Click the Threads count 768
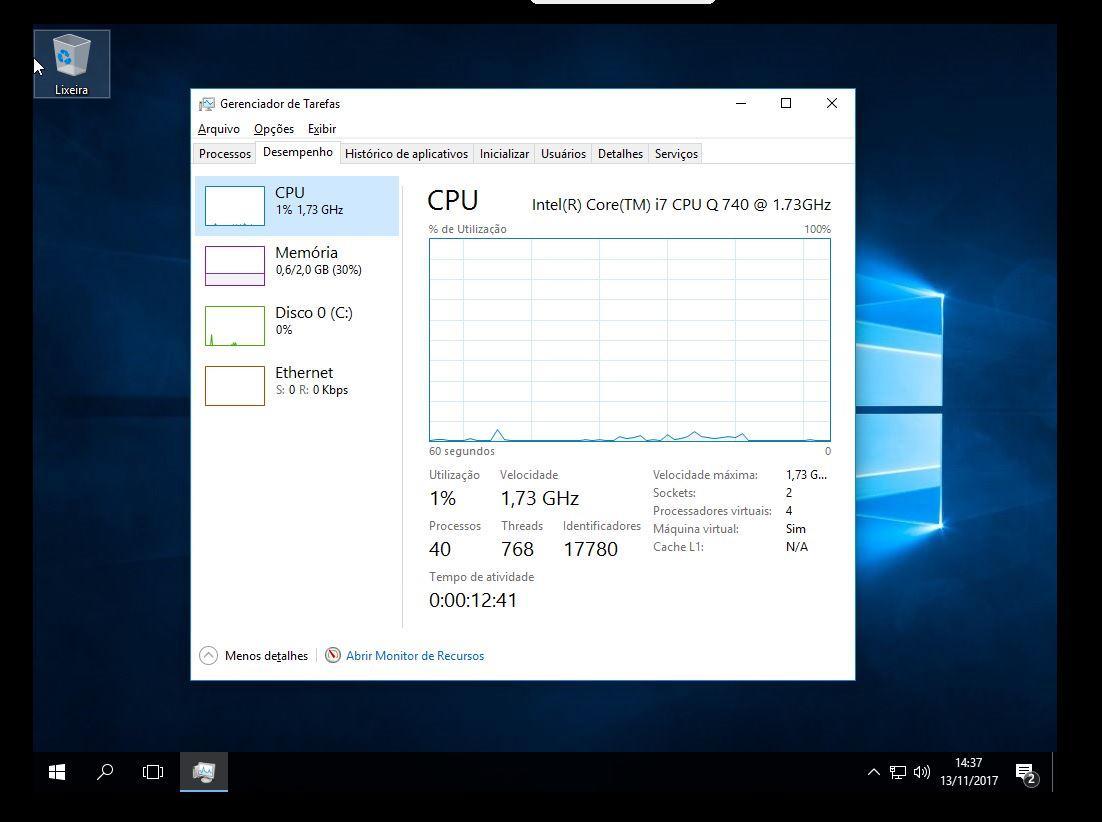The width and height of the screenshot is (1102, 822). pos(517,549)
